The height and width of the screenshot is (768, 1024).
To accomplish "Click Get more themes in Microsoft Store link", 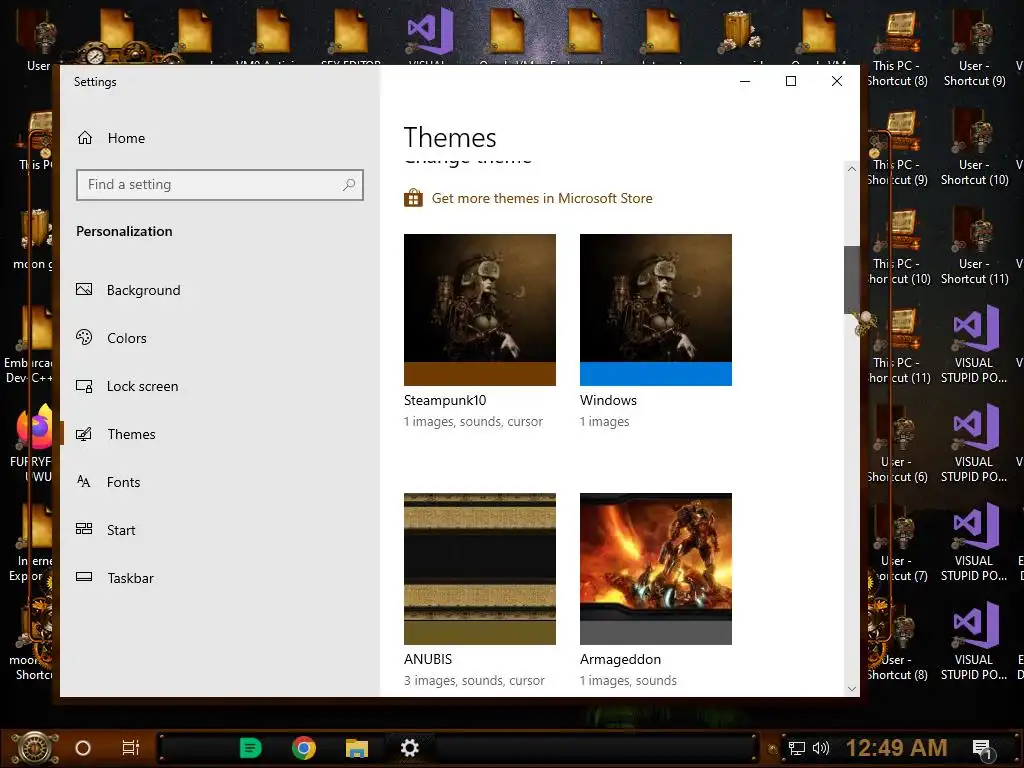I will [x=541, y=198].
